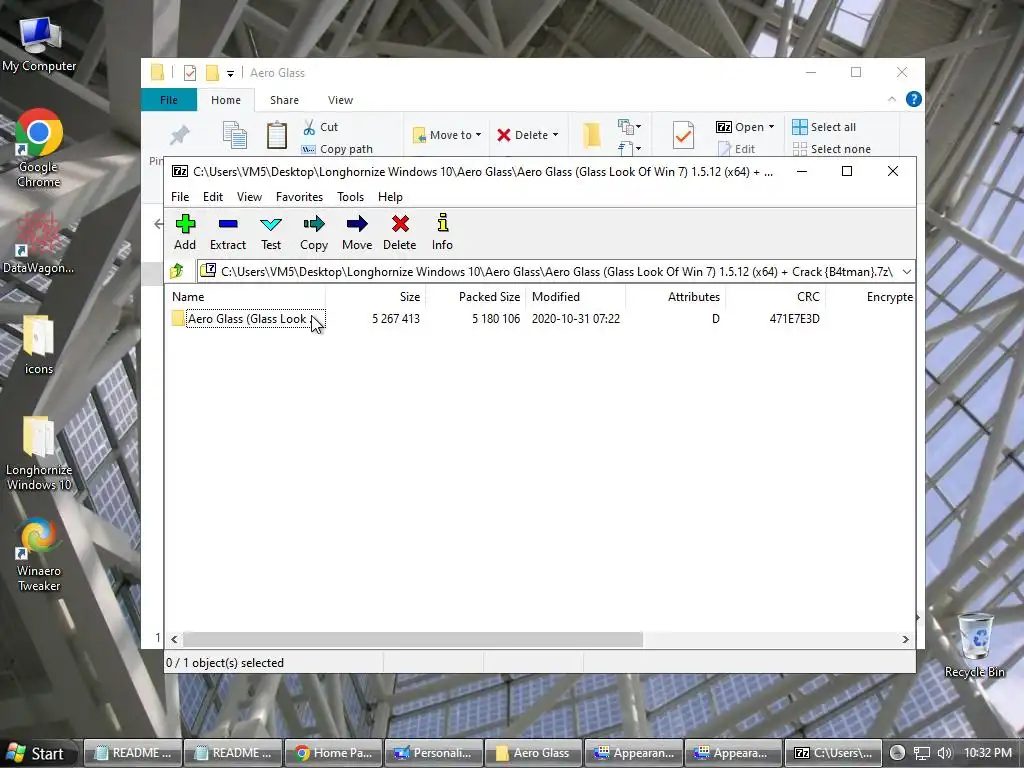Viewport: 1024px width, 768px height.
Task: Click the New folder icon in Explorer ribbon
Action: tap(592, 135)
